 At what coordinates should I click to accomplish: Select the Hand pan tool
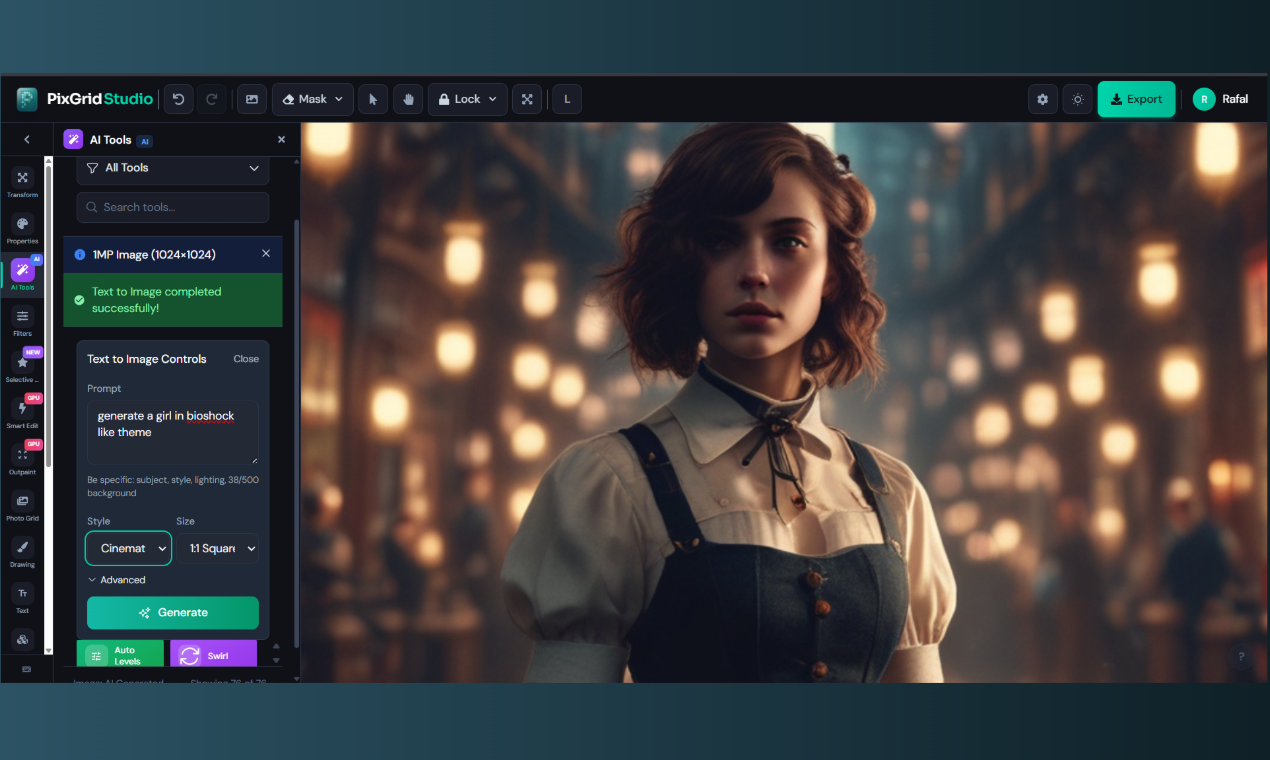(408, 99)
